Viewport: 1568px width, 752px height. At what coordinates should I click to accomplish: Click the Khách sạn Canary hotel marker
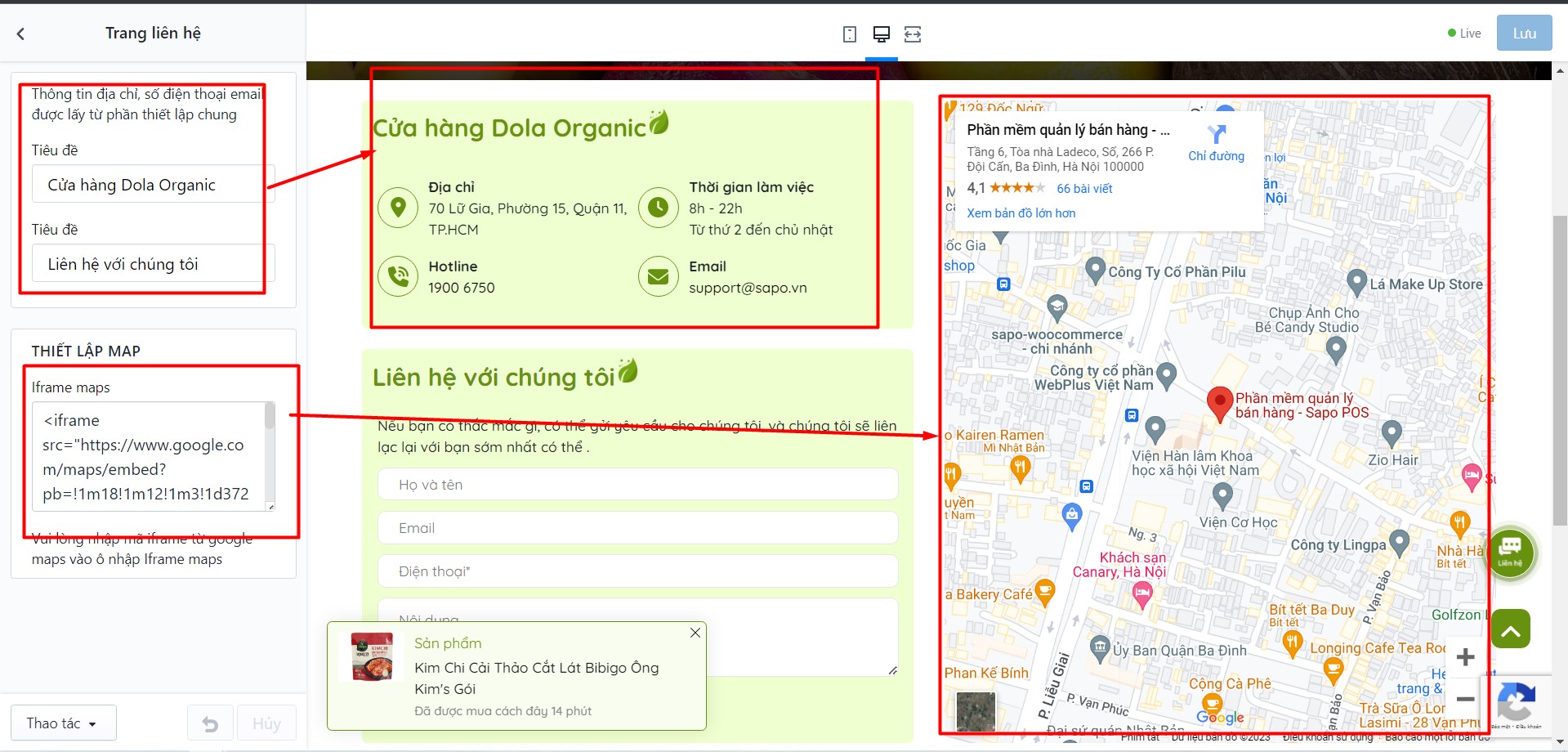pos(1142,594)
